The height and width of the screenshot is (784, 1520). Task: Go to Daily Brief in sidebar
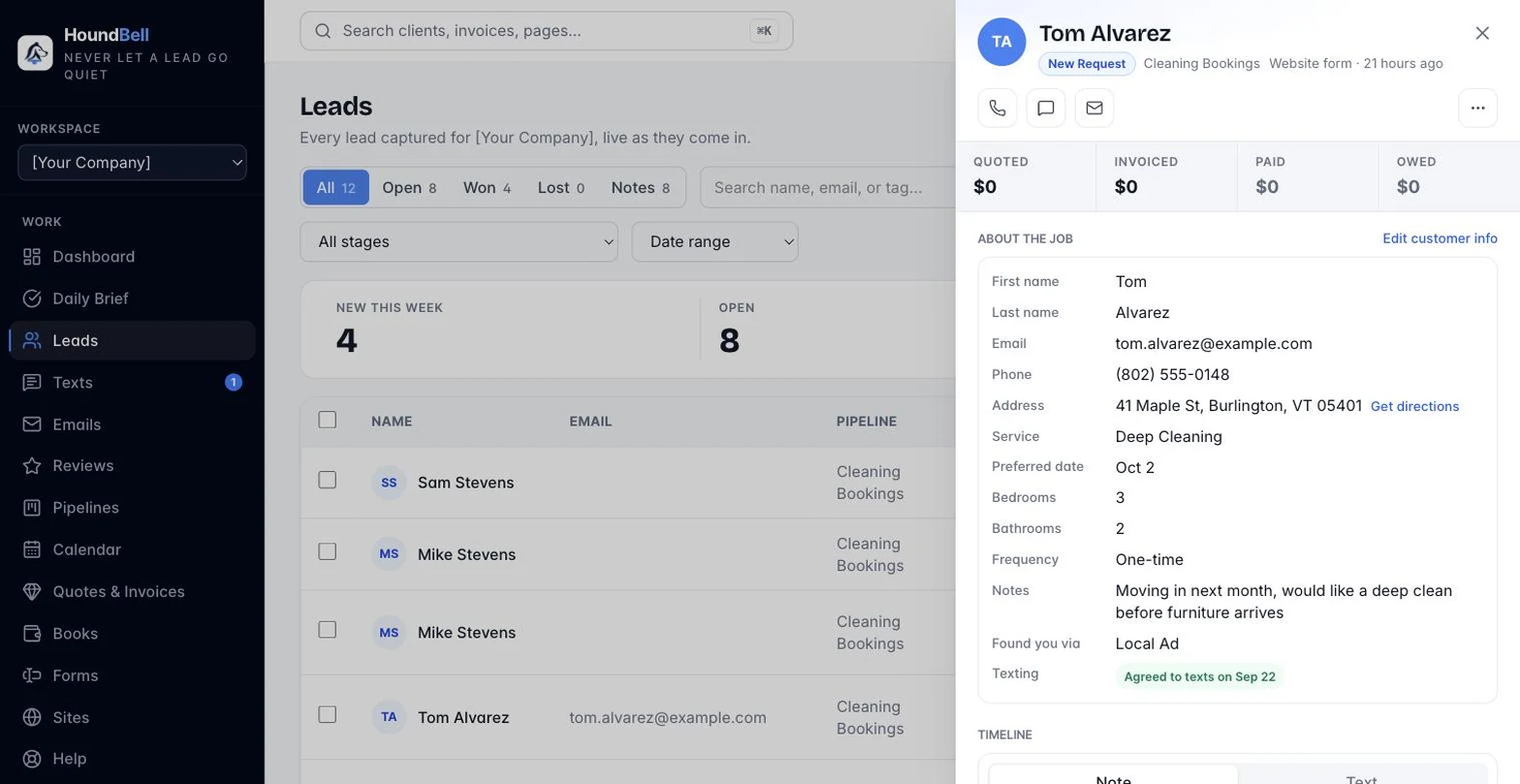coord(133,298)
